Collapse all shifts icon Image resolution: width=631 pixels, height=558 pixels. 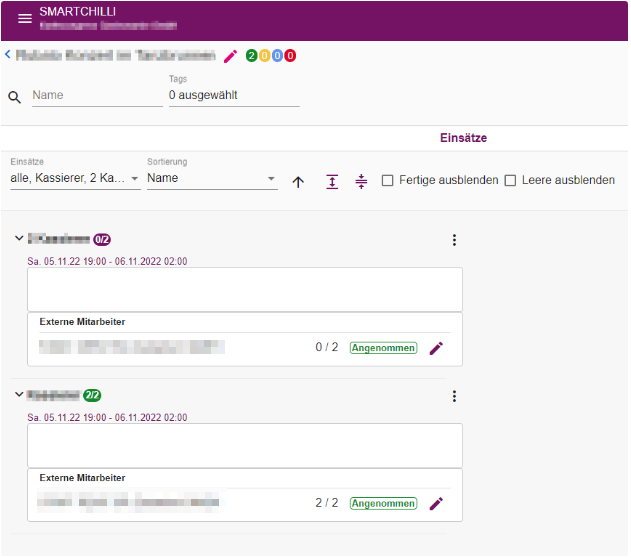(361, 181)
